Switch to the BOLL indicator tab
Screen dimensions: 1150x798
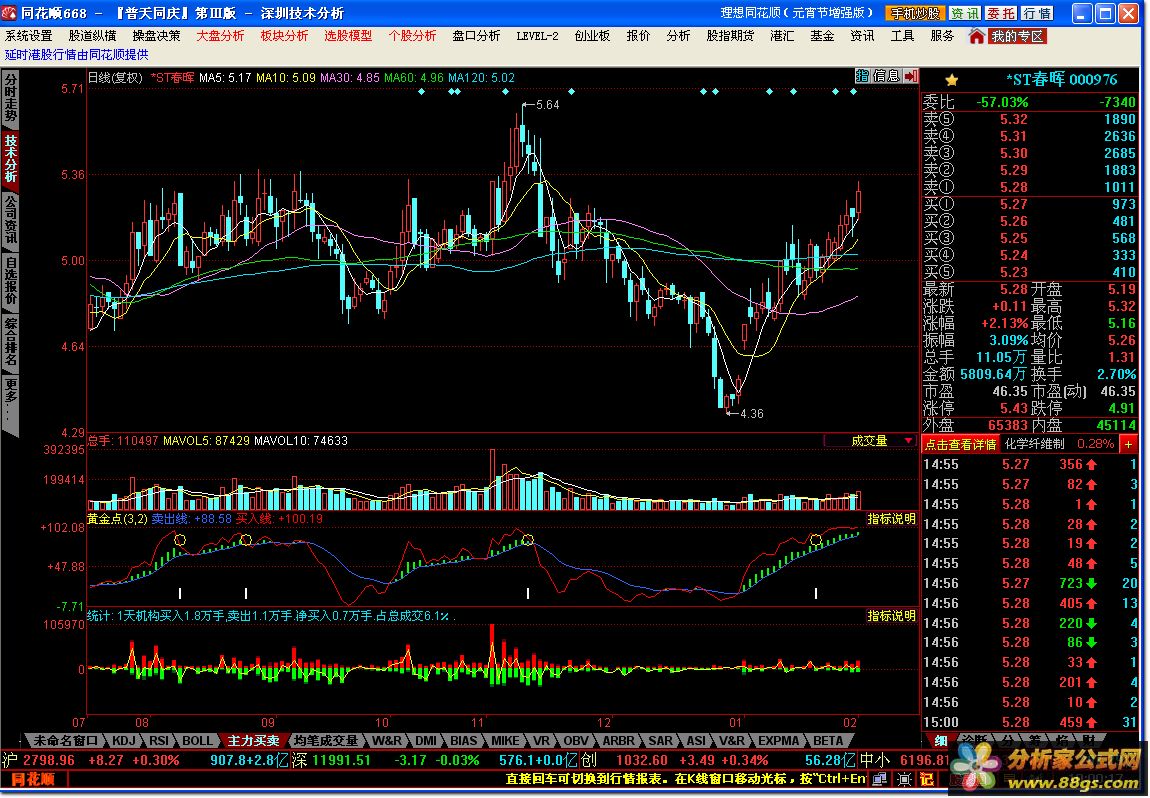click(x=197, y=741)
